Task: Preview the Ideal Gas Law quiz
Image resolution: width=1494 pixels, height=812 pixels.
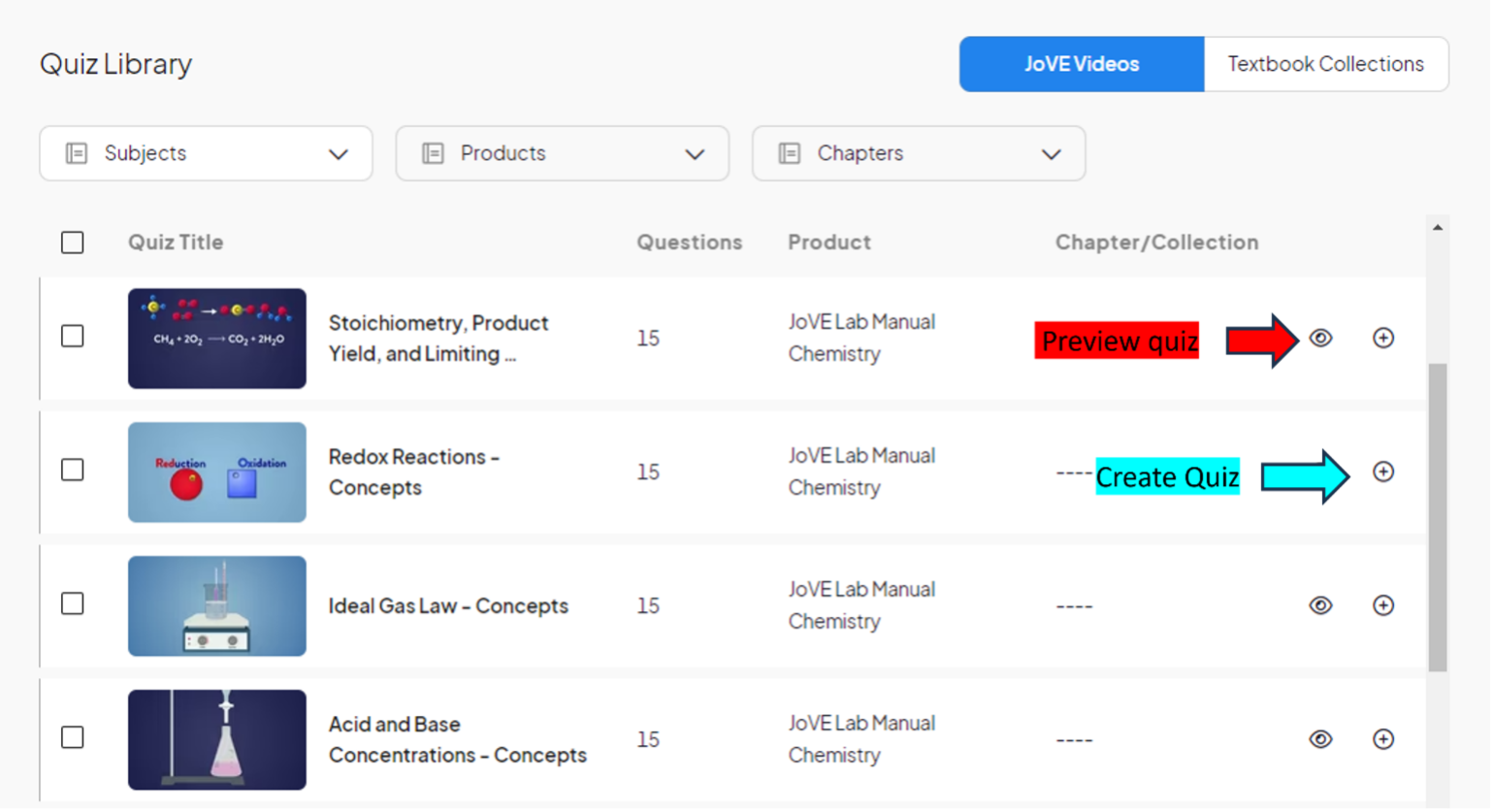Action: [x=1320, y=605]
